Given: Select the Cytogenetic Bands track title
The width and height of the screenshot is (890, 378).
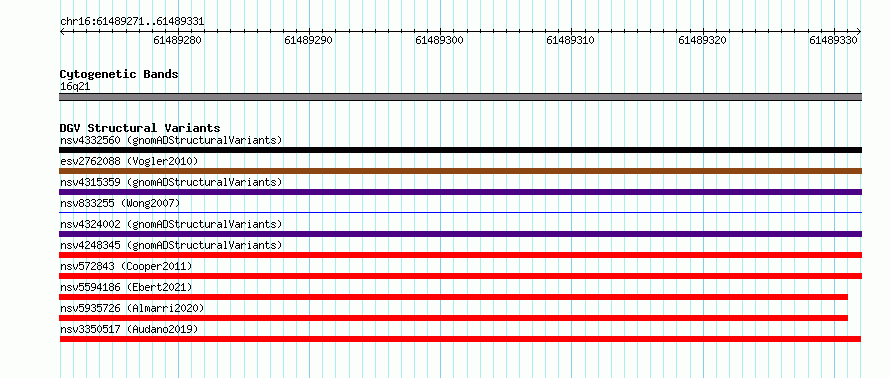Looking at the screenshot, I should point(119,74).
